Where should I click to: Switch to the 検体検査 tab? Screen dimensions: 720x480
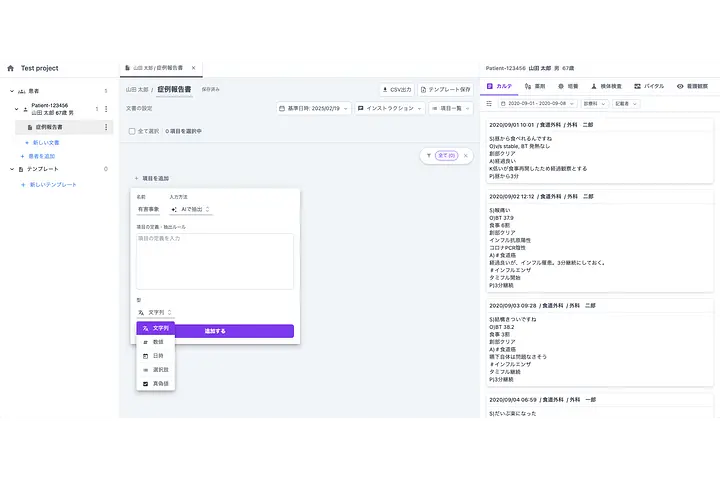[x=606, y=87]
